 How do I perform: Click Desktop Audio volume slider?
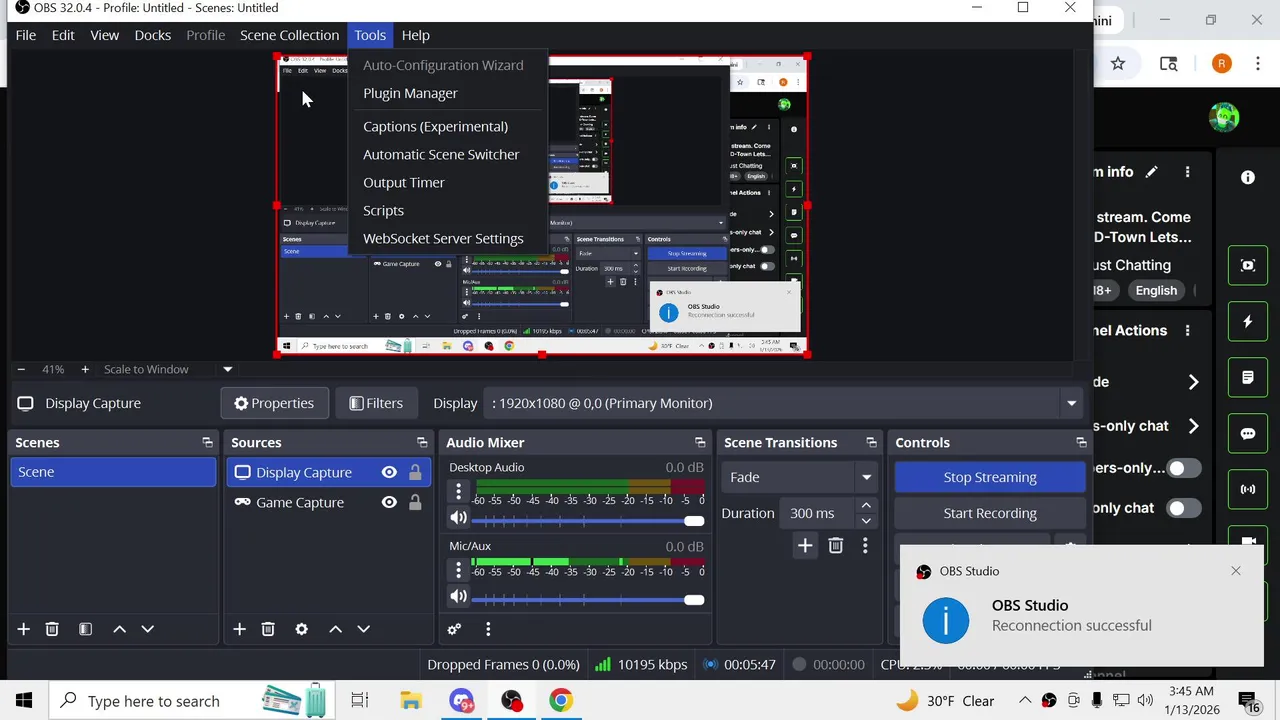[x=589, y=521]
